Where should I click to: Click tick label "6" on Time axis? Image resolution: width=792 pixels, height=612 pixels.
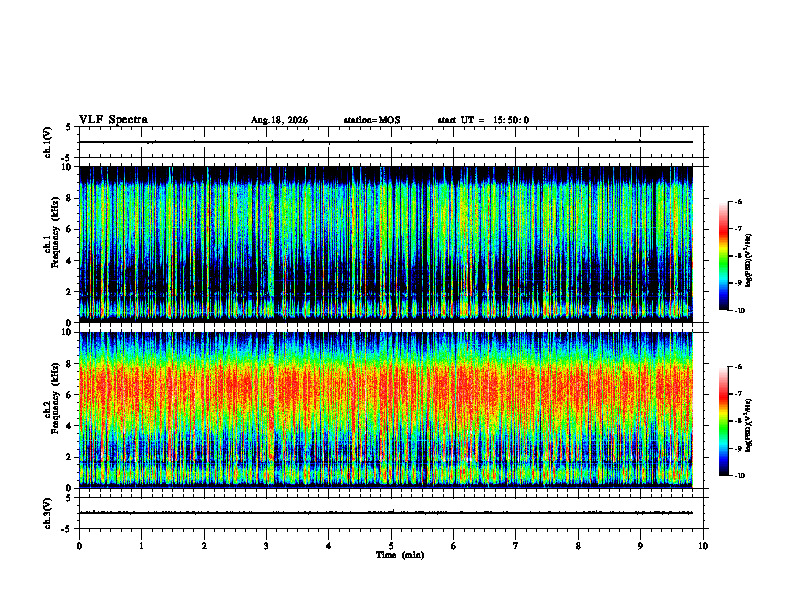coord(453,546)
